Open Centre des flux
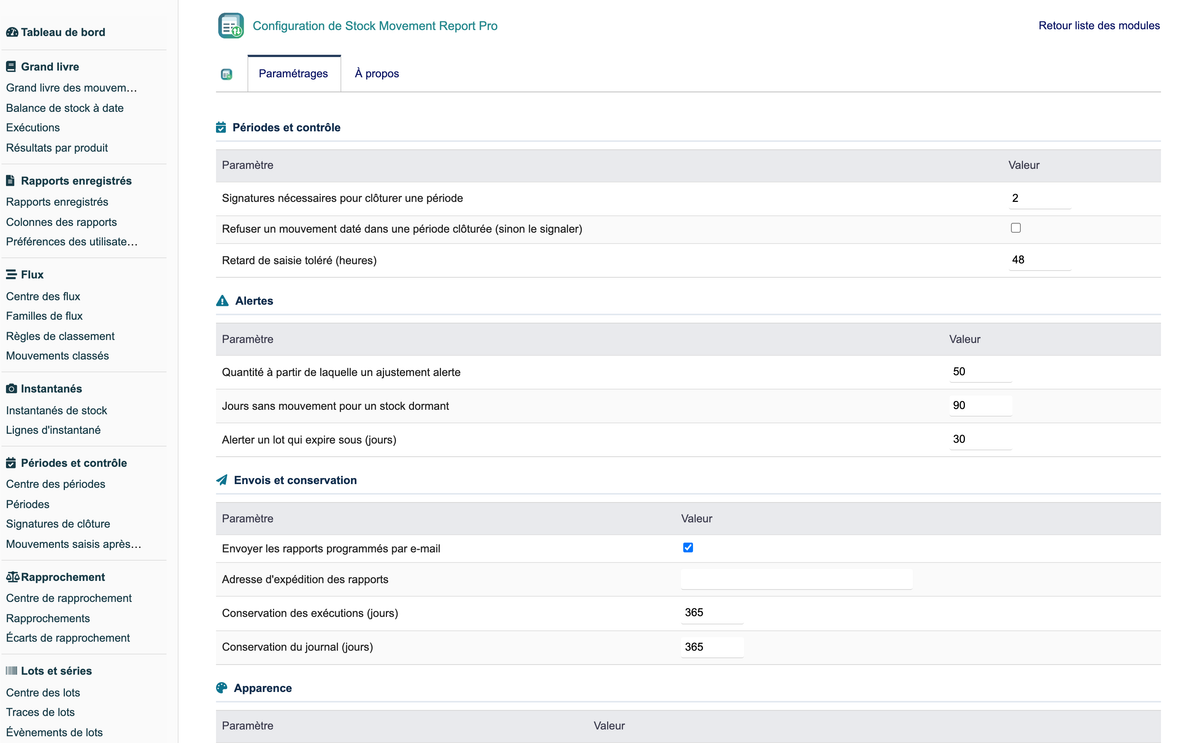This screenshot has width=1200, height=743. point(43,296)
